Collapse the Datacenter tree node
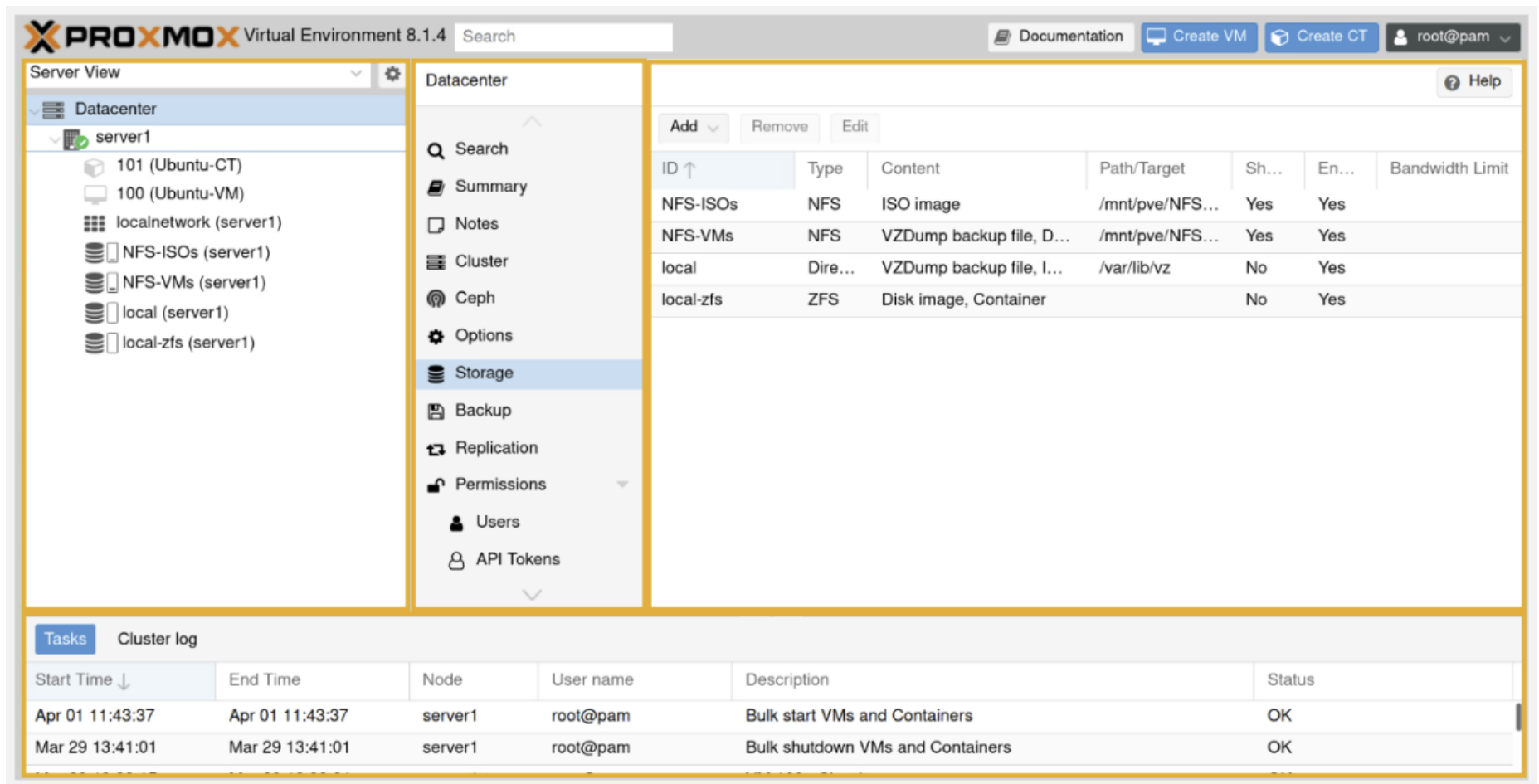Image resolution: width=1539 pixels, height=784 pixels. [33, 110]
